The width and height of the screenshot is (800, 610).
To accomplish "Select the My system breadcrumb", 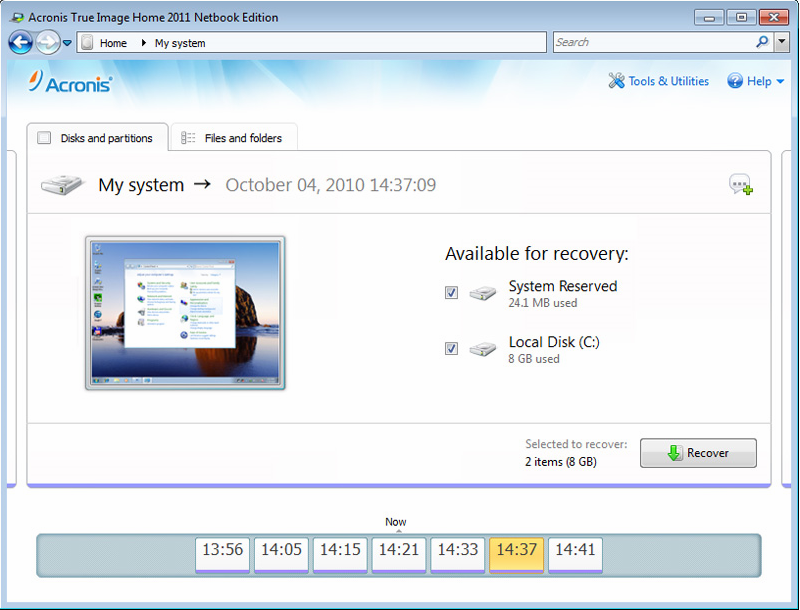I will click(180, 43).
